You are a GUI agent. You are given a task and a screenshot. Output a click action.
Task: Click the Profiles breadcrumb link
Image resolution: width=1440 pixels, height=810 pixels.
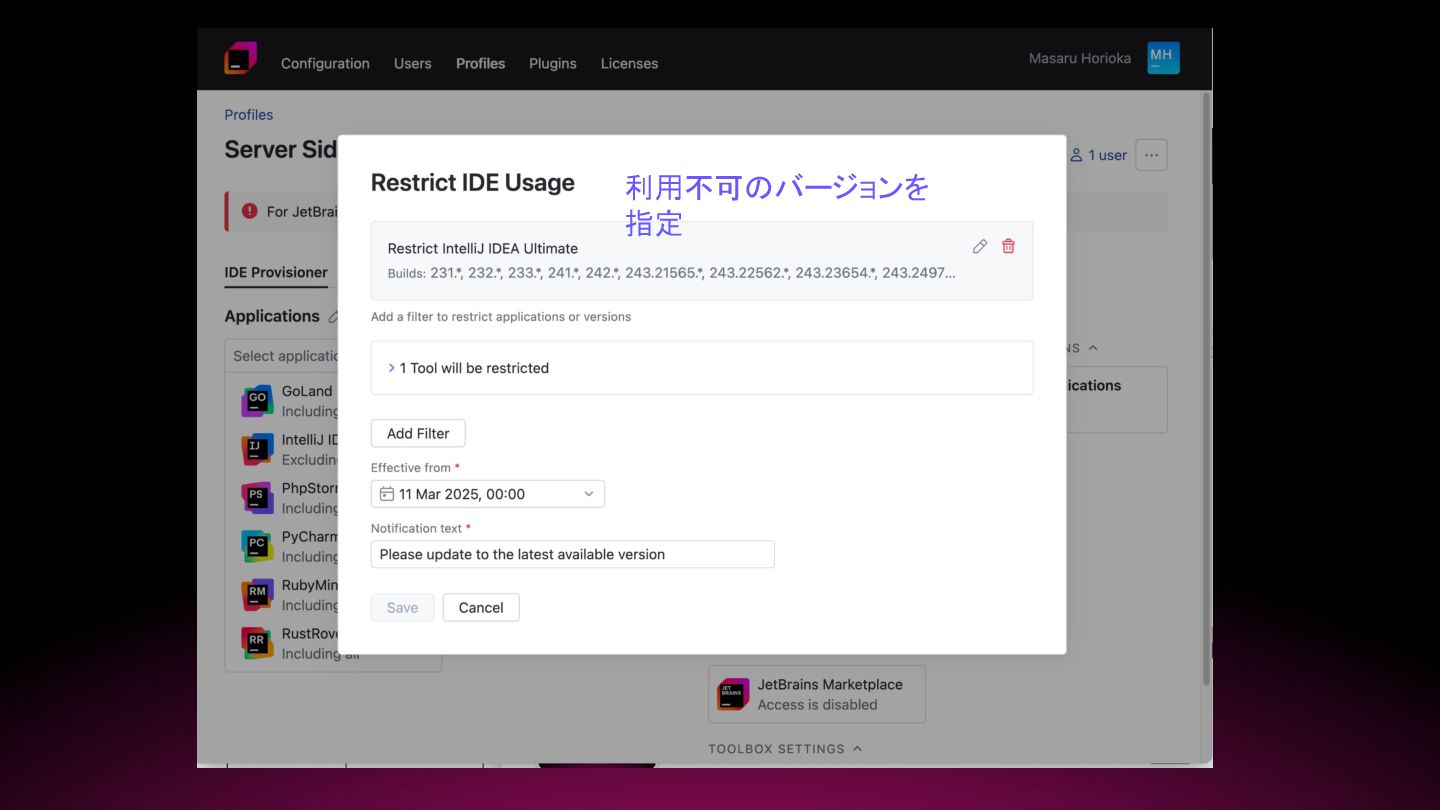pos(249,115)
